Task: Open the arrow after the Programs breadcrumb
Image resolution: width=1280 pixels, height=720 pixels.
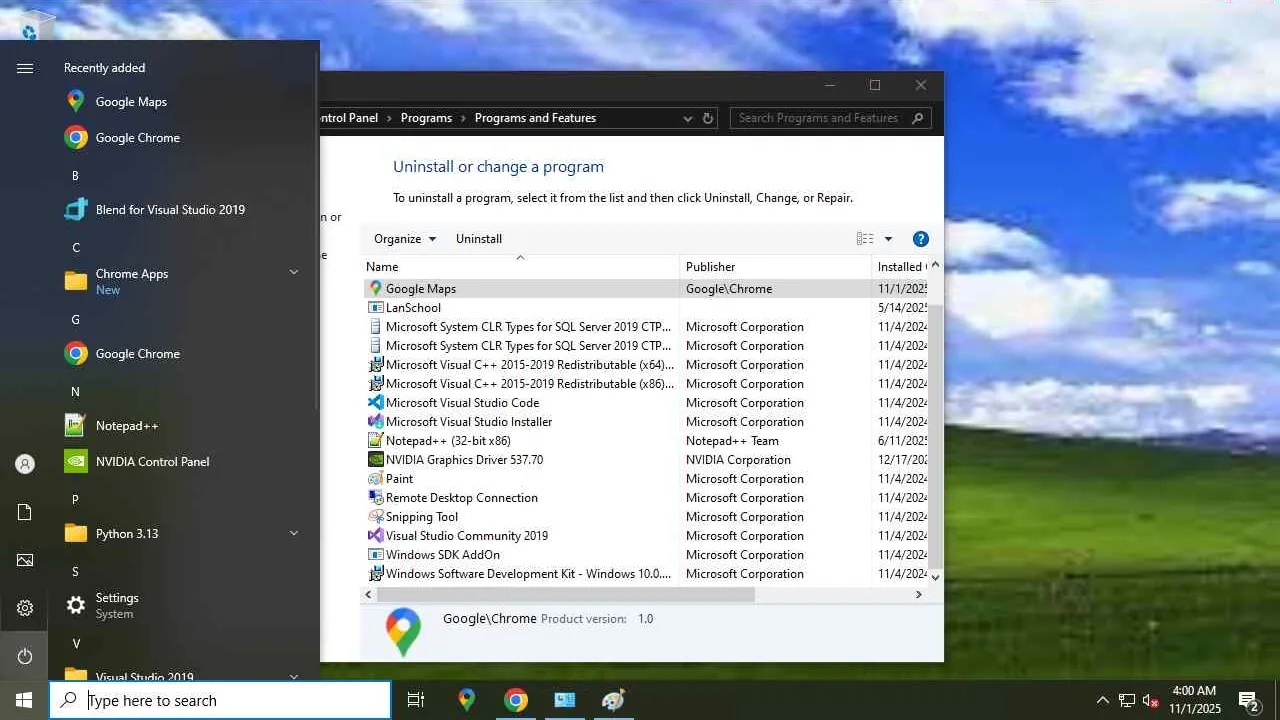Action: coord(463,118)
